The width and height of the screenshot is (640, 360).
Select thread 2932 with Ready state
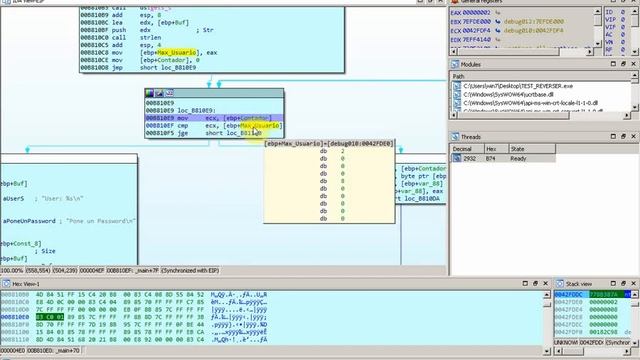(x=503, y=158)
